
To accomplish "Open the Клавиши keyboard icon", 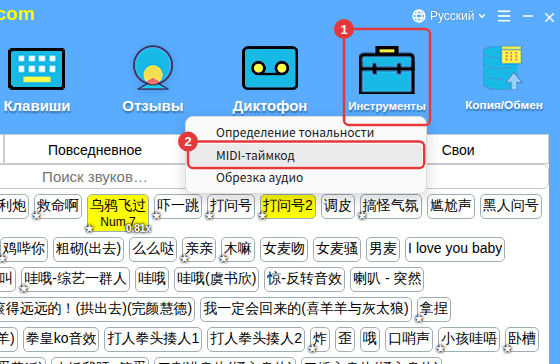I will coord(36,69).
